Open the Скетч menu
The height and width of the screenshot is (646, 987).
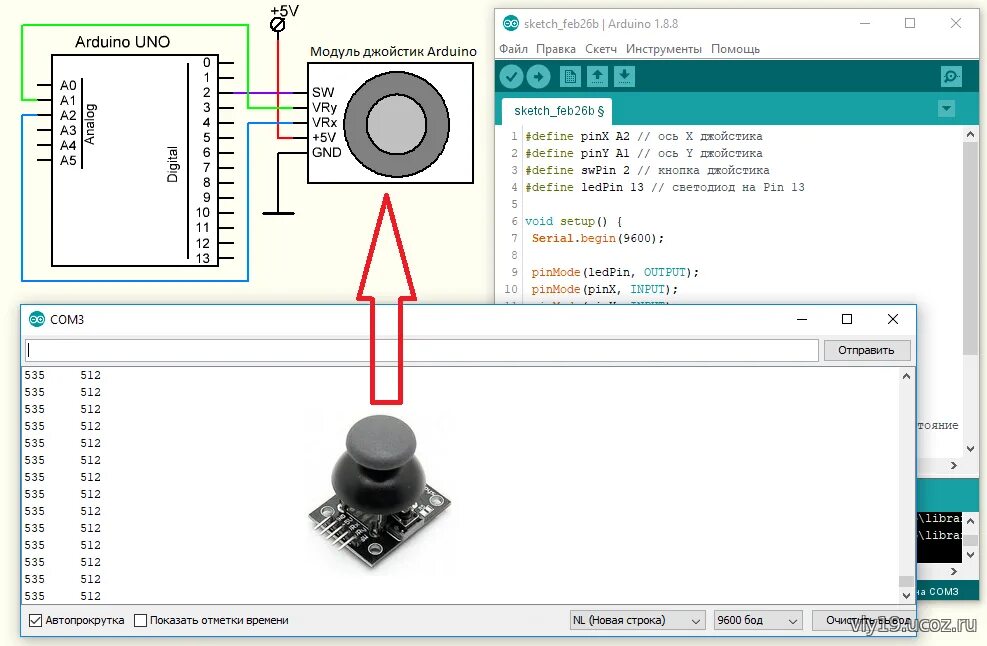[x=601, y=49]
